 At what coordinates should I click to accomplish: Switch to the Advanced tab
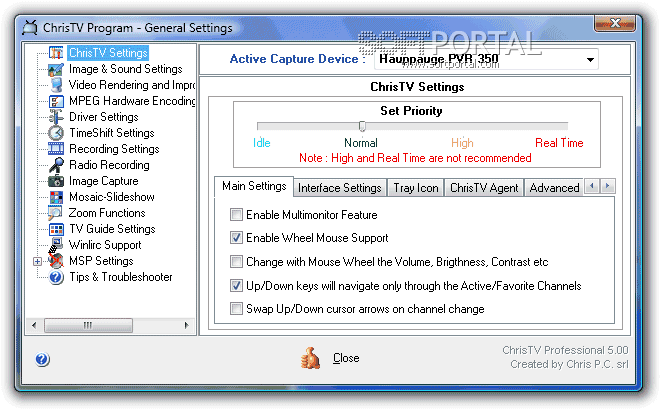554,188
